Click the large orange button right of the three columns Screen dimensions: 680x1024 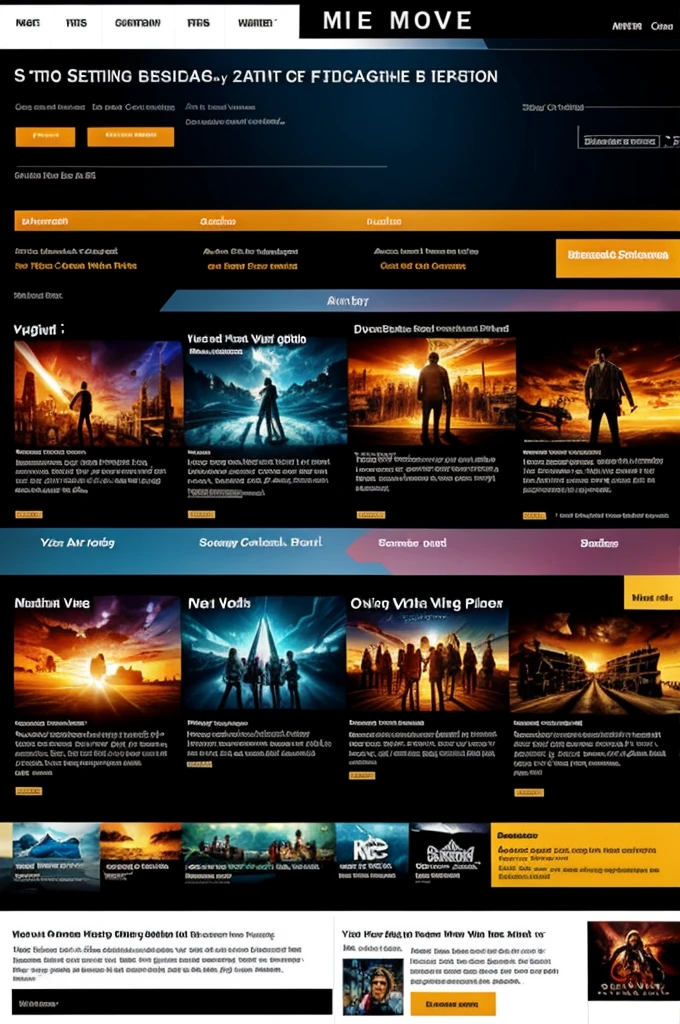[x=617, y=258]
